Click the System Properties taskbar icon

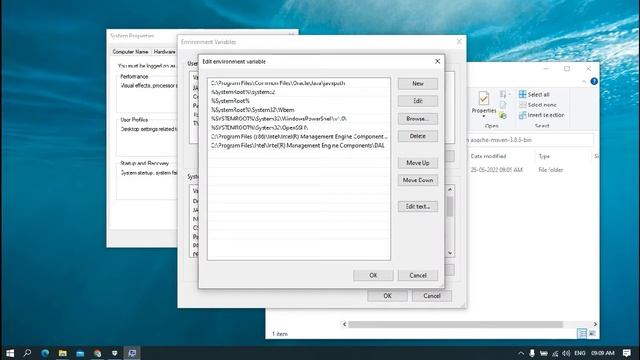(x=132, y=353)
